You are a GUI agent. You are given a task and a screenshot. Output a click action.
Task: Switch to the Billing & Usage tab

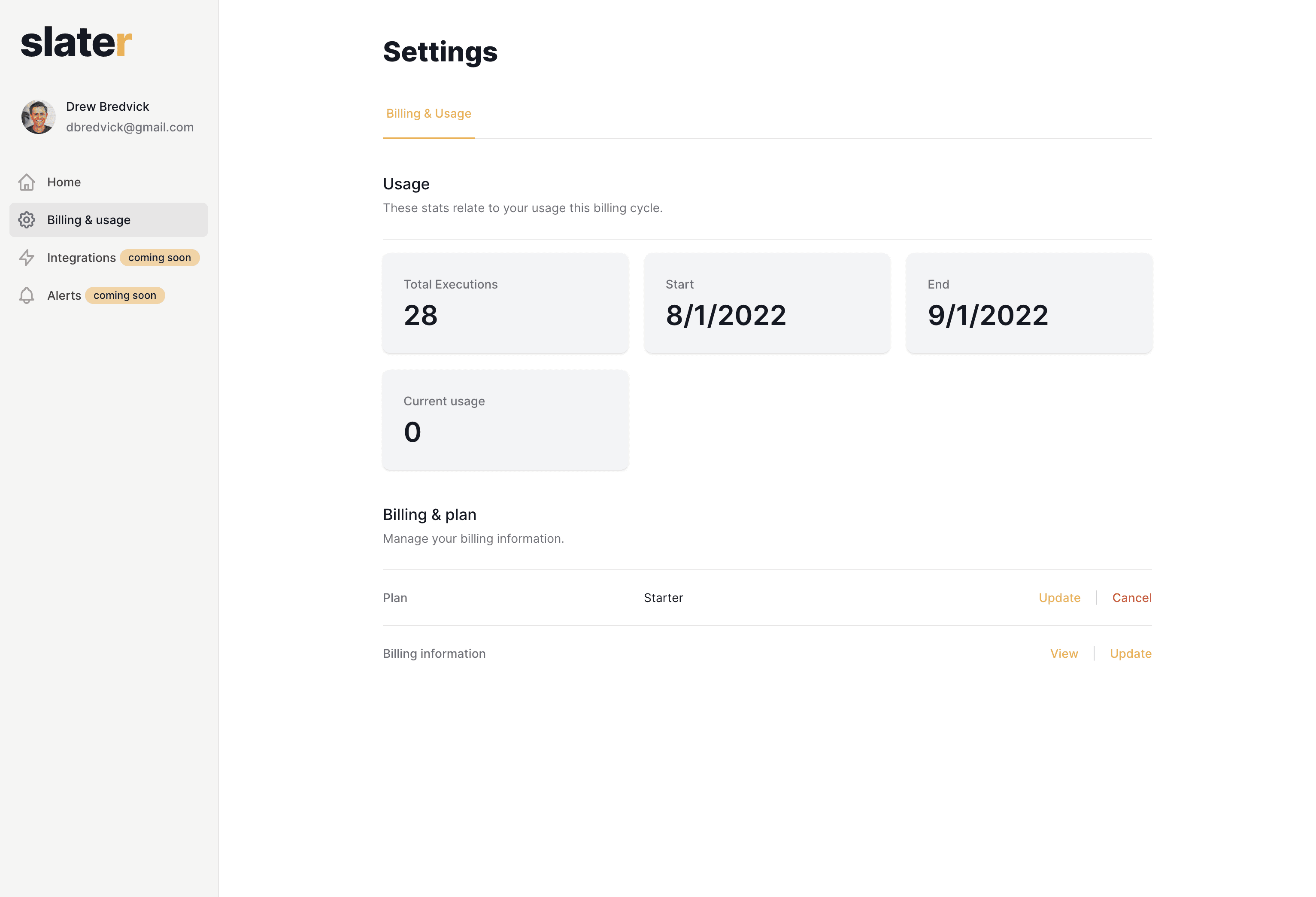[x=429, y=113]
